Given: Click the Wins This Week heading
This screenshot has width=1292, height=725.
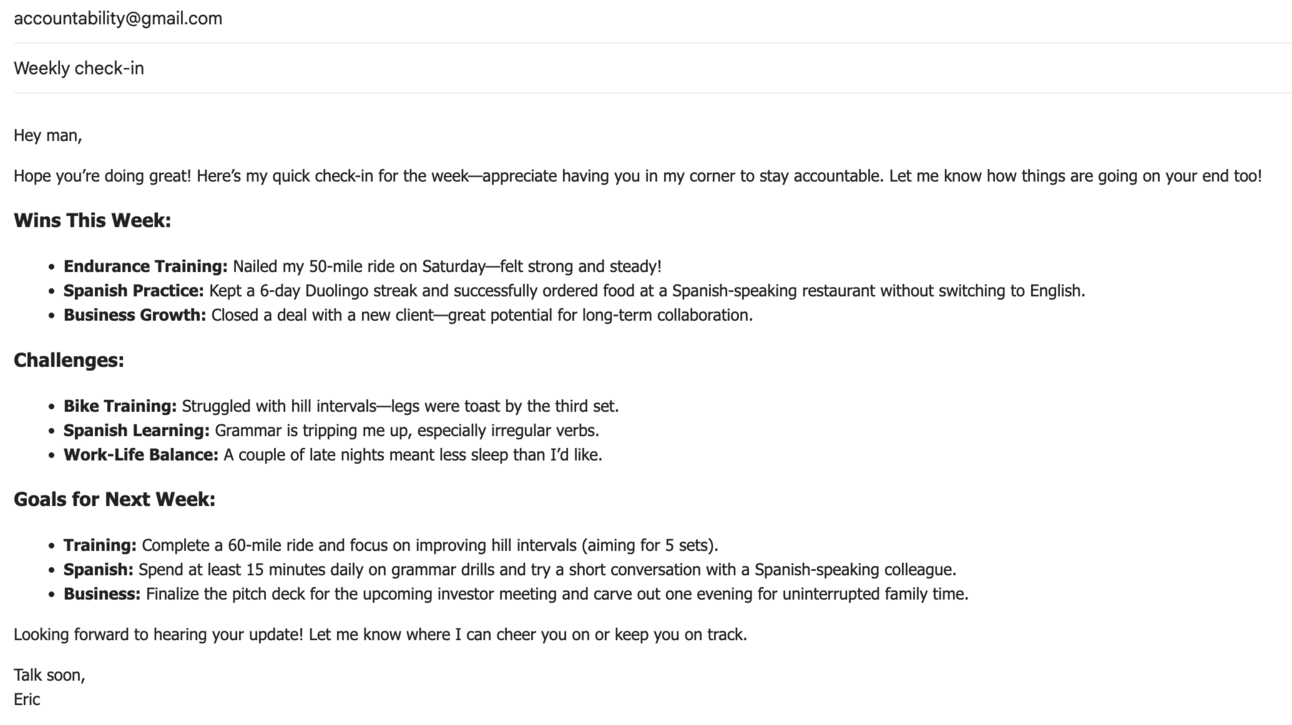Looking at the screenshot, I should (92, 221).
